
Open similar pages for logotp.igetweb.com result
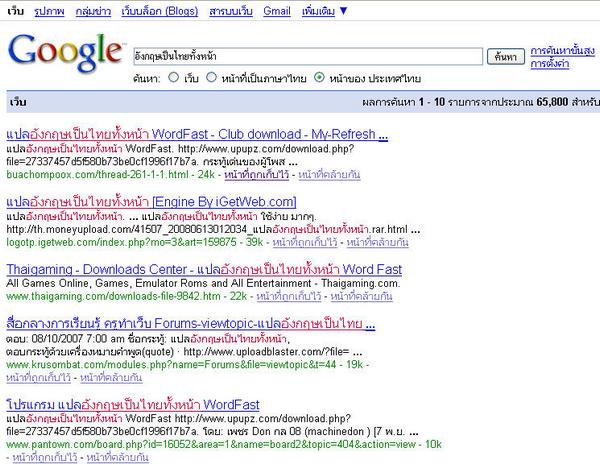coord(378,243)
